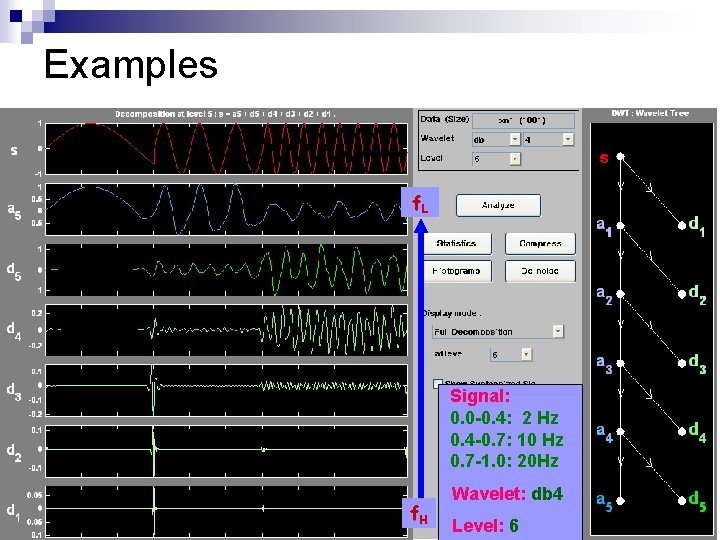
Task: Toggle the Show Synthesized Sig. checkbox
Action: (x=438, y=382)
